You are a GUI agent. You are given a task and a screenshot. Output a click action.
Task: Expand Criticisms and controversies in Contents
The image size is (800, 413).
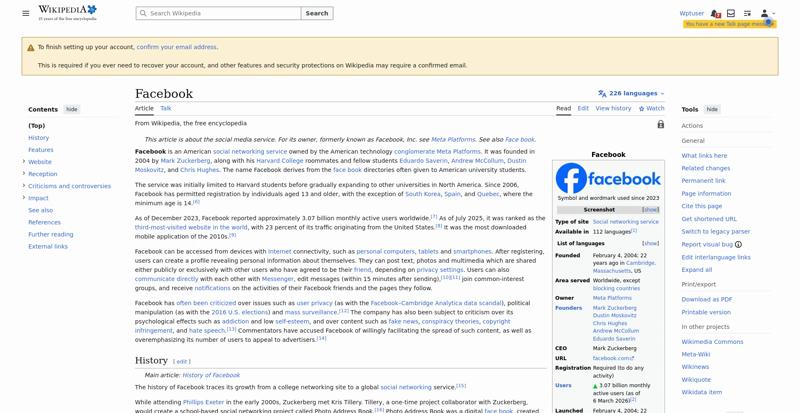(x=24, y=185)
